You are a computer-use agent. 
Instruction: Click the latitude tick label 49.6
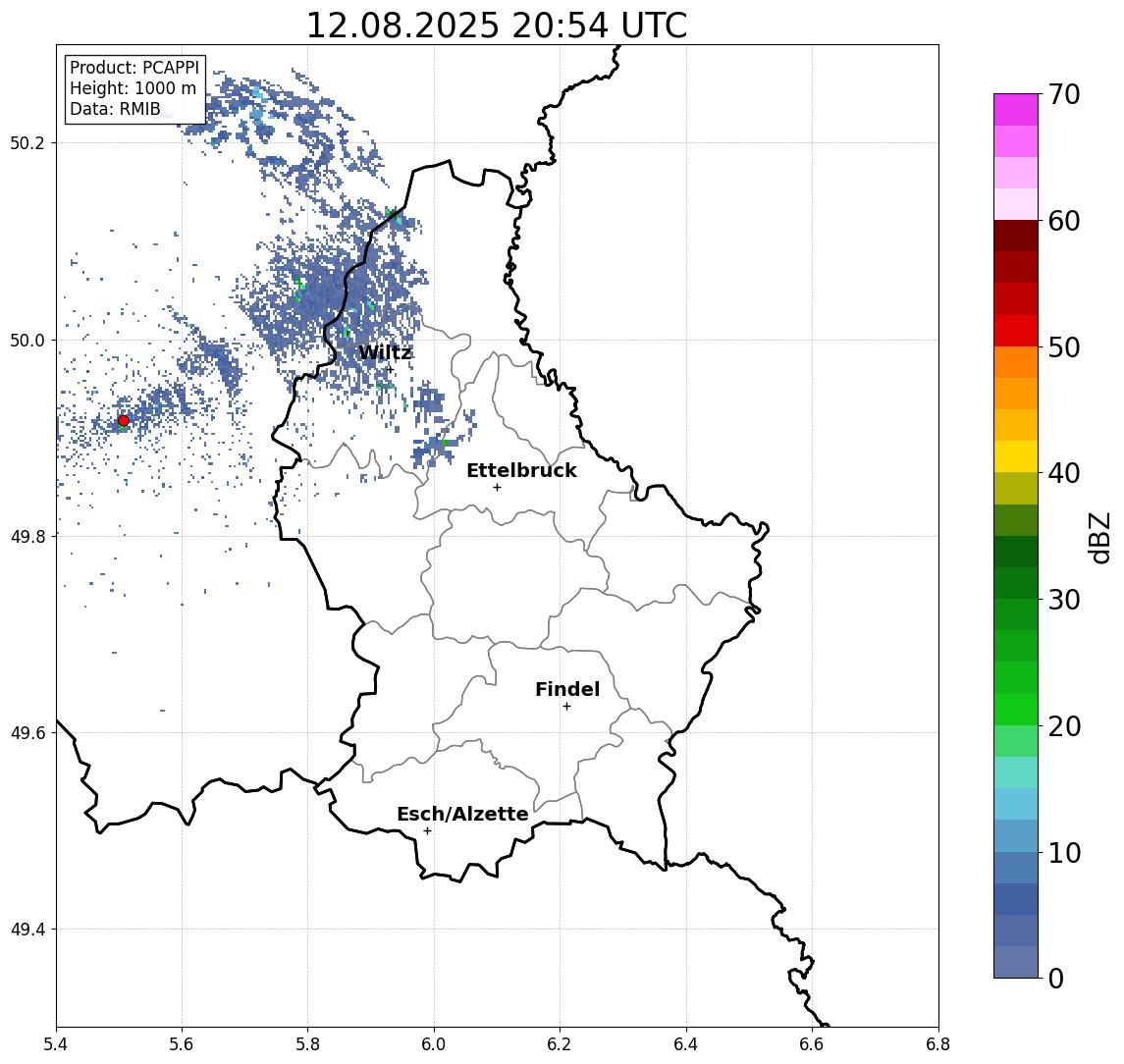[27, 733]
